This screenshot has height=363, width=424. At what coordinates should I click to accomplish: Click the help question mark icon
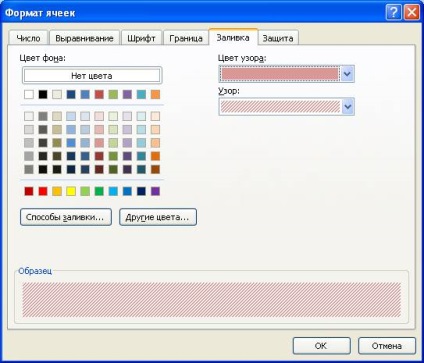(x=393, y=13)
